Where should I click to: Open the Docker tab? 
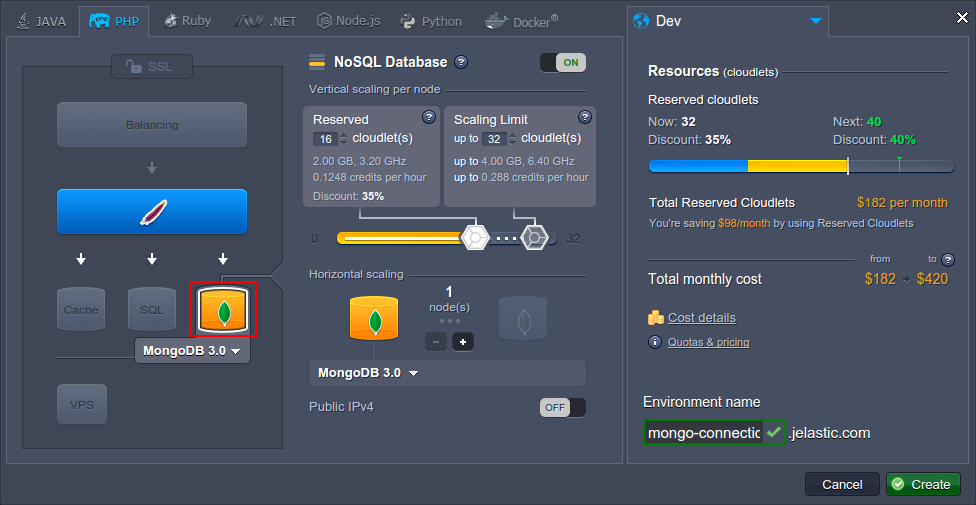click(521, 22)
